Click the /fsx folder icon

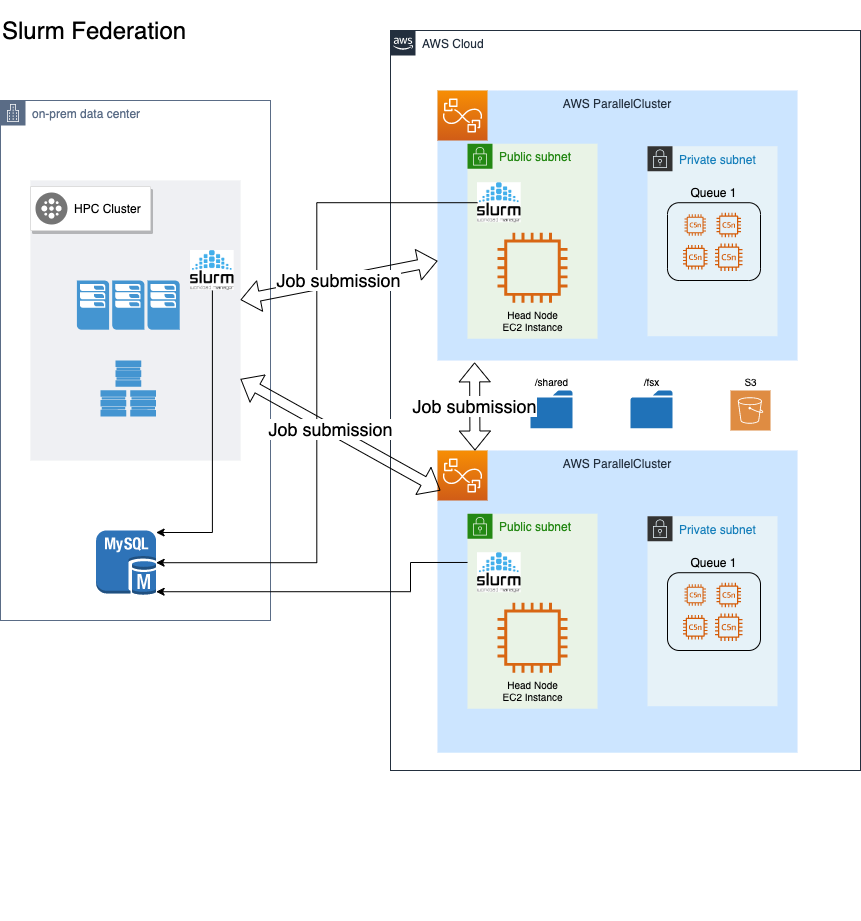tap(651, 409)
